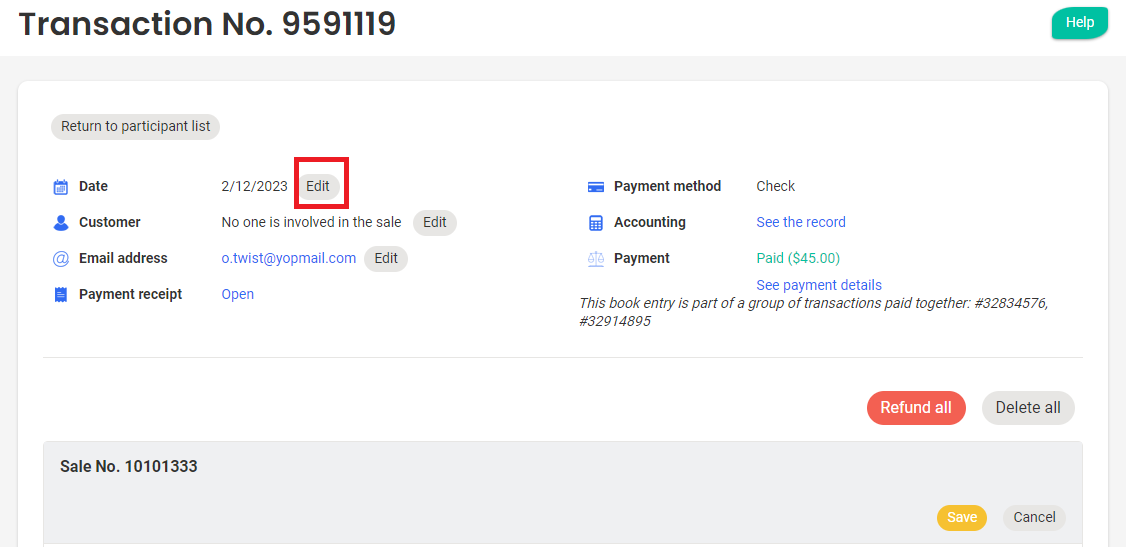Click the credit card icon for Payment method
Image resolution: width=1126 pixels, height=547 pixels.
click(x=596, y=187)
